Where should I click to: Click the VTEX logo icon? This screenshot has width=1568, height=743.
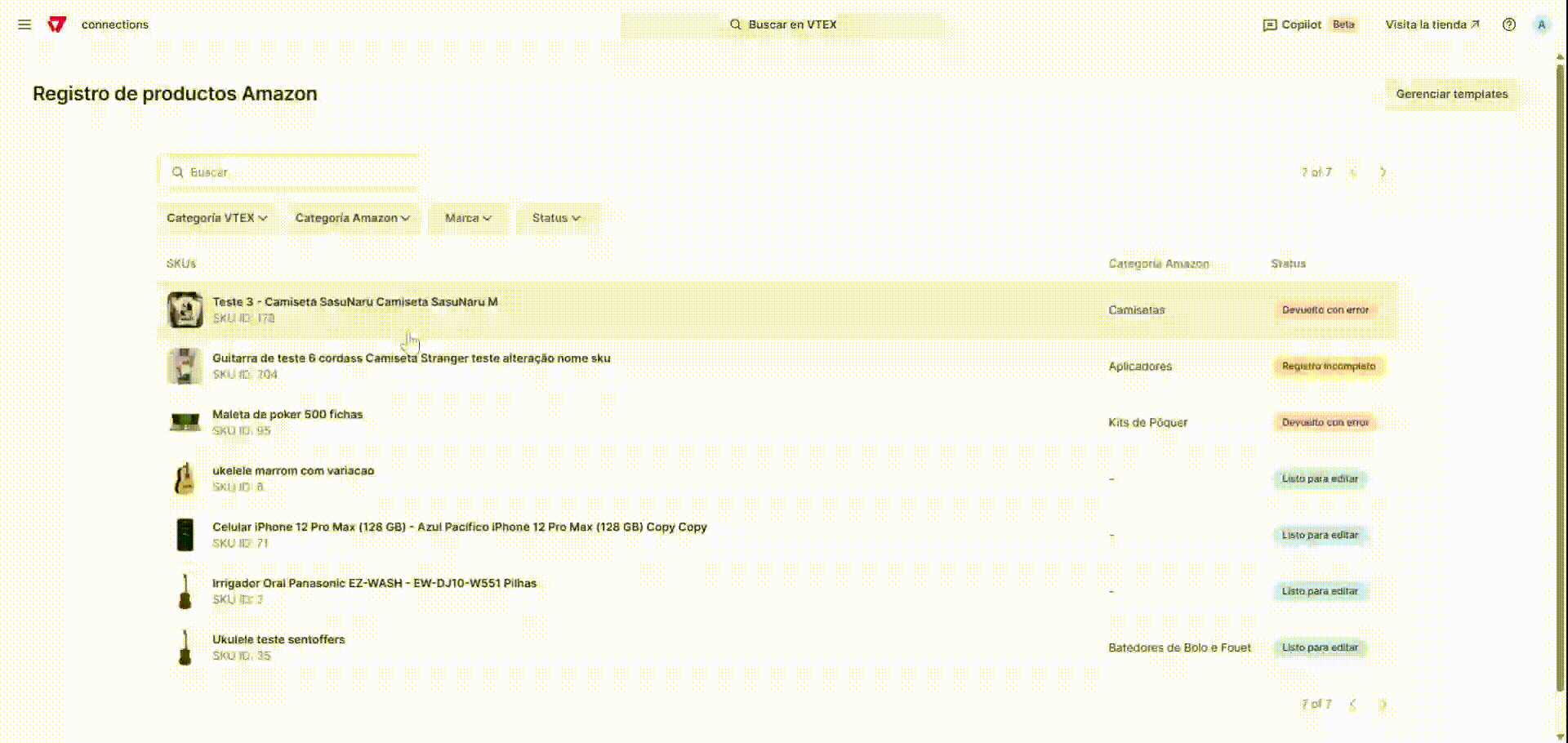(x=56, y=24)
